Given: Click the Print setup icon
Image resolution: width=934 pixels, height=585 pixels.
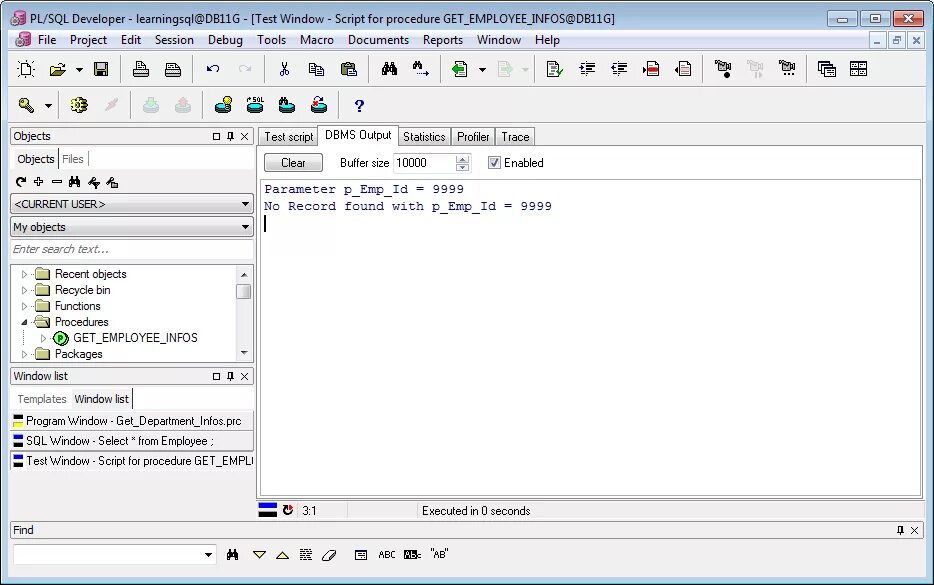Looking at the screenshot, I should pos(173,69).
